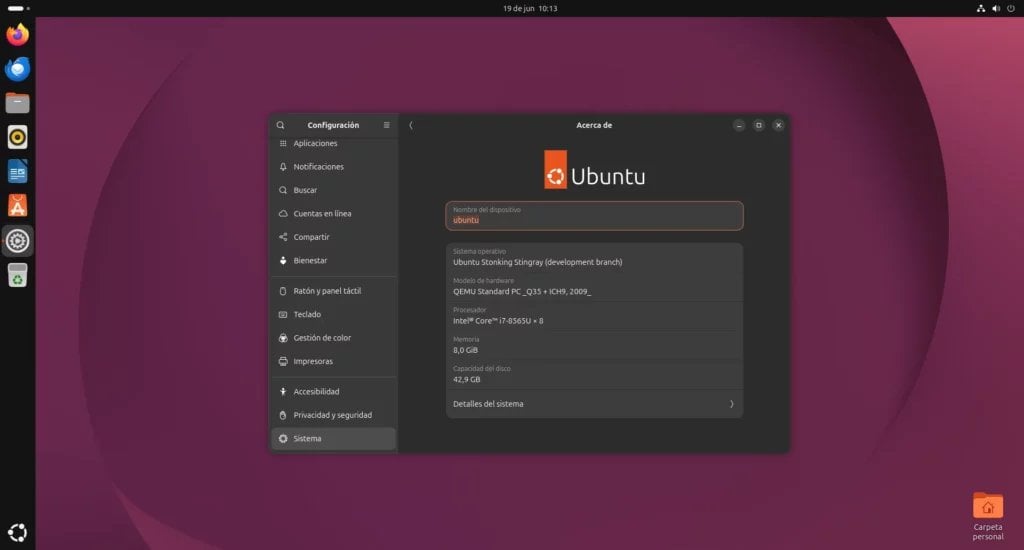1024x550 pixels.
Task: Open Gestión de color settings
Action: (333, 338)
